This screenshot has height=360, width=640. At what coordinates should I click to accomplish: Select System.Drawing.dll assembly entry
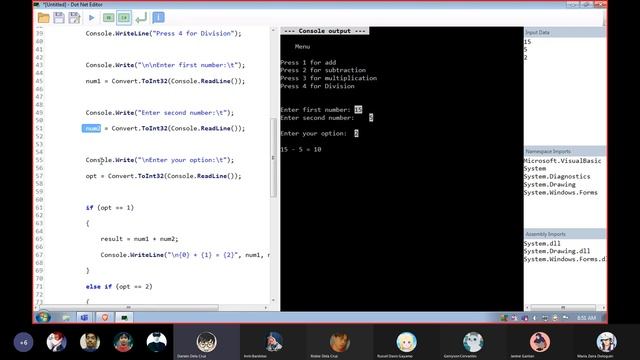tap(557, 251)
